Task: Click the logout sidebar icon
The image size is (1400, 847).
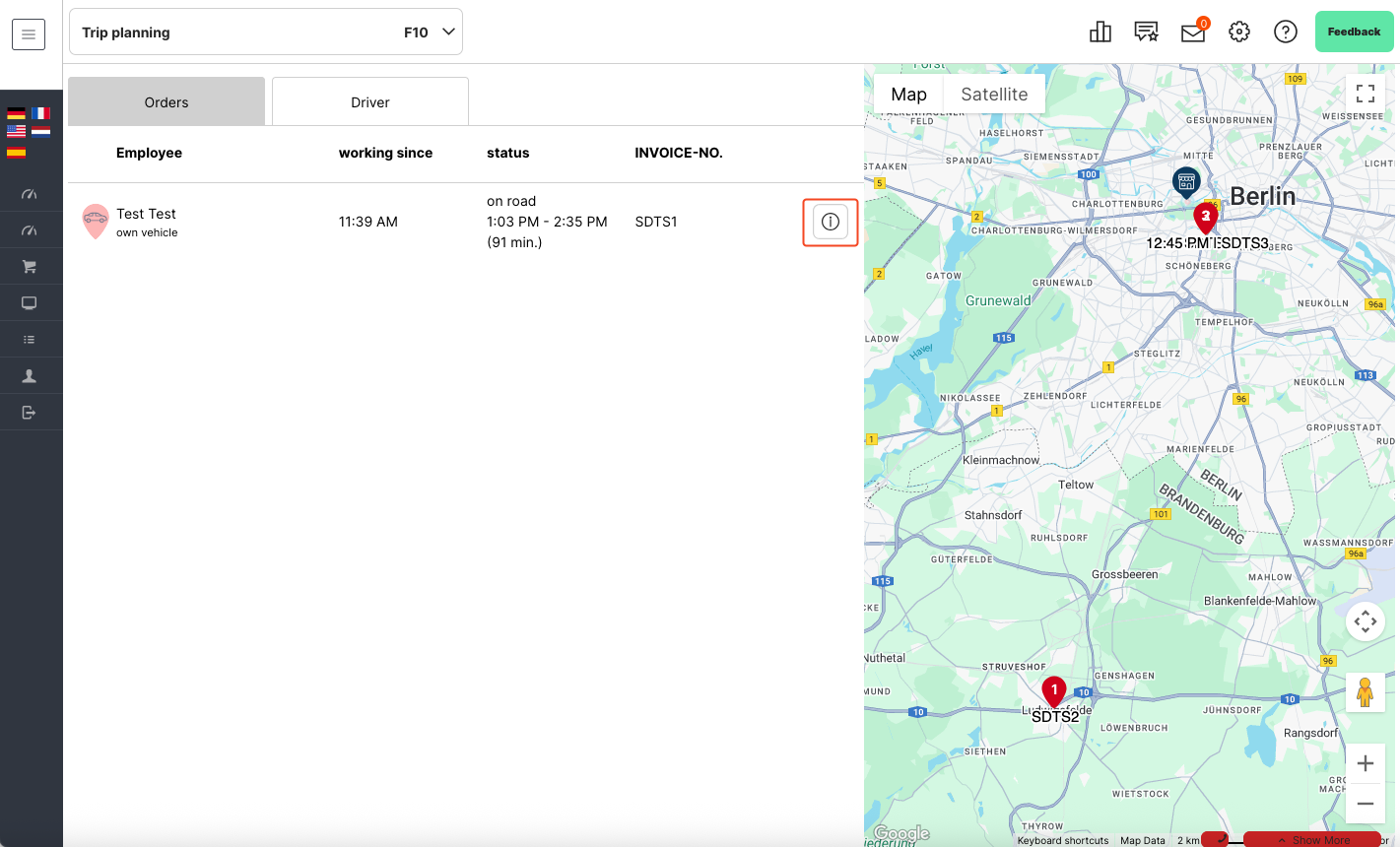Action: coord(30,413)
